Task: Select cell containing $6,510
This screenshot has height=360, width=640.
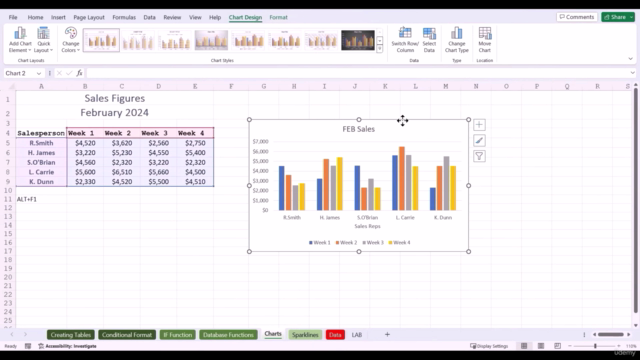Action: click(x=122, y=172)
